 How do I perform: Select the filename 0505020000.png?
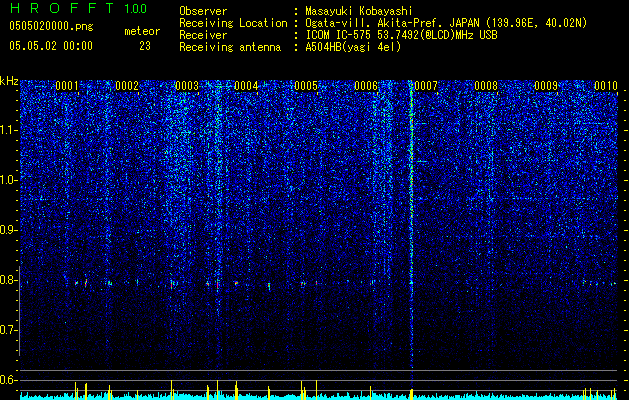tap(51, 26)
